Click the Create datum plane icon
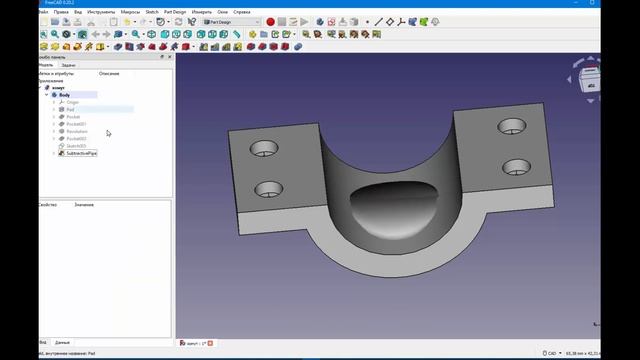Screen dimensions: 640x360 tap(390, 22)
